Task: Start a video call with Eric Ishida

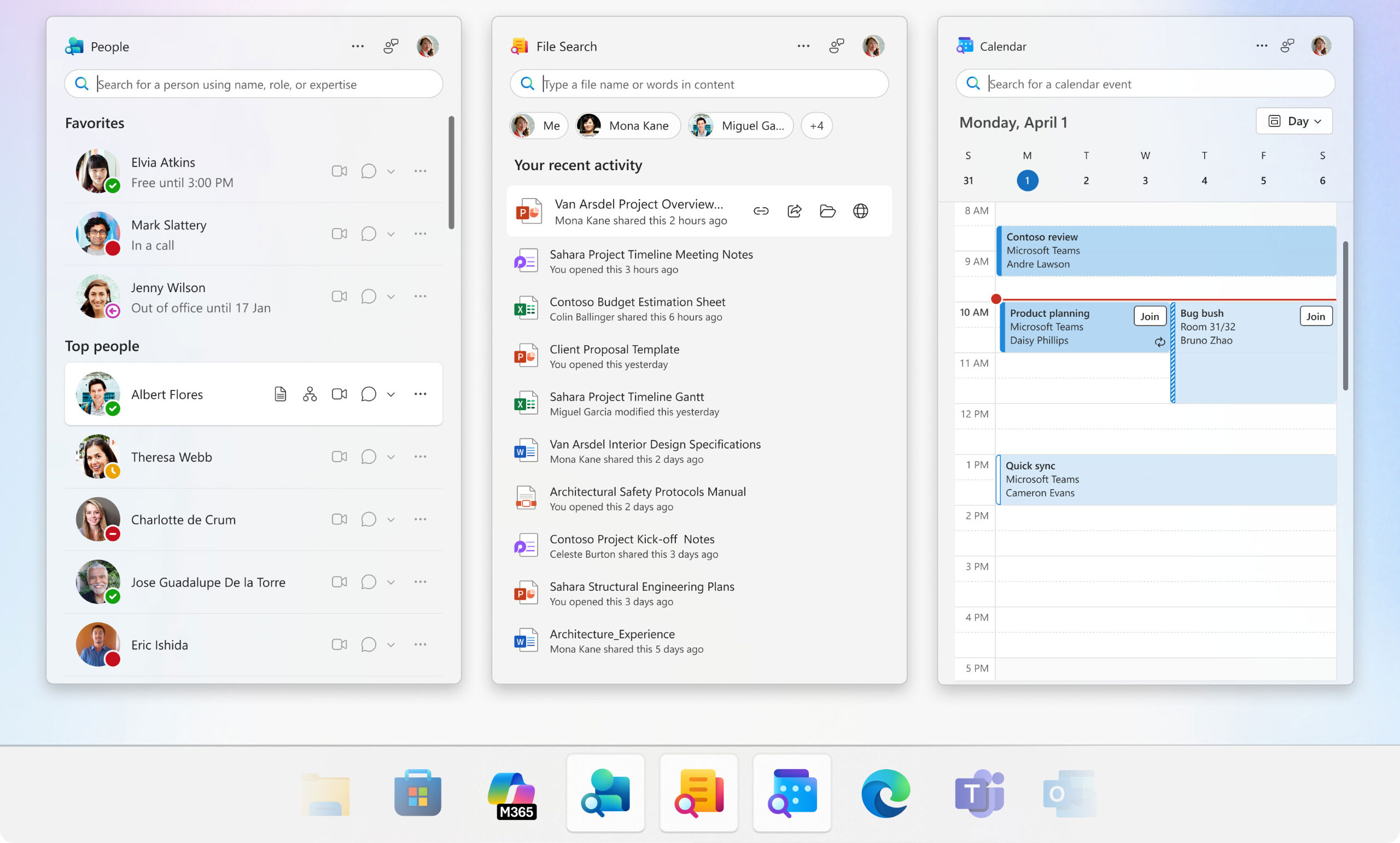Action: click(x=339, y=644)
